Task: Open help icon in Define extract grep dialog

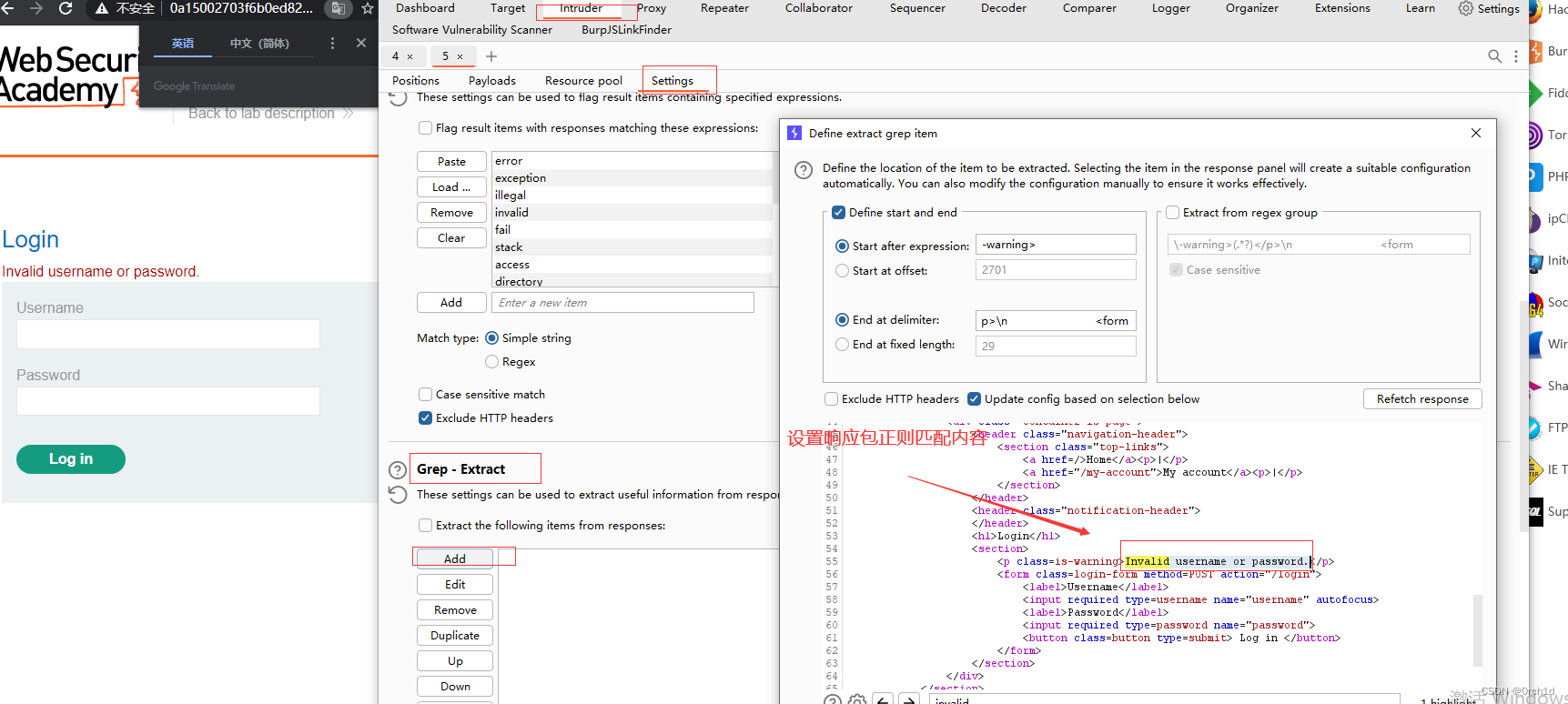Action: click(804, 170)
